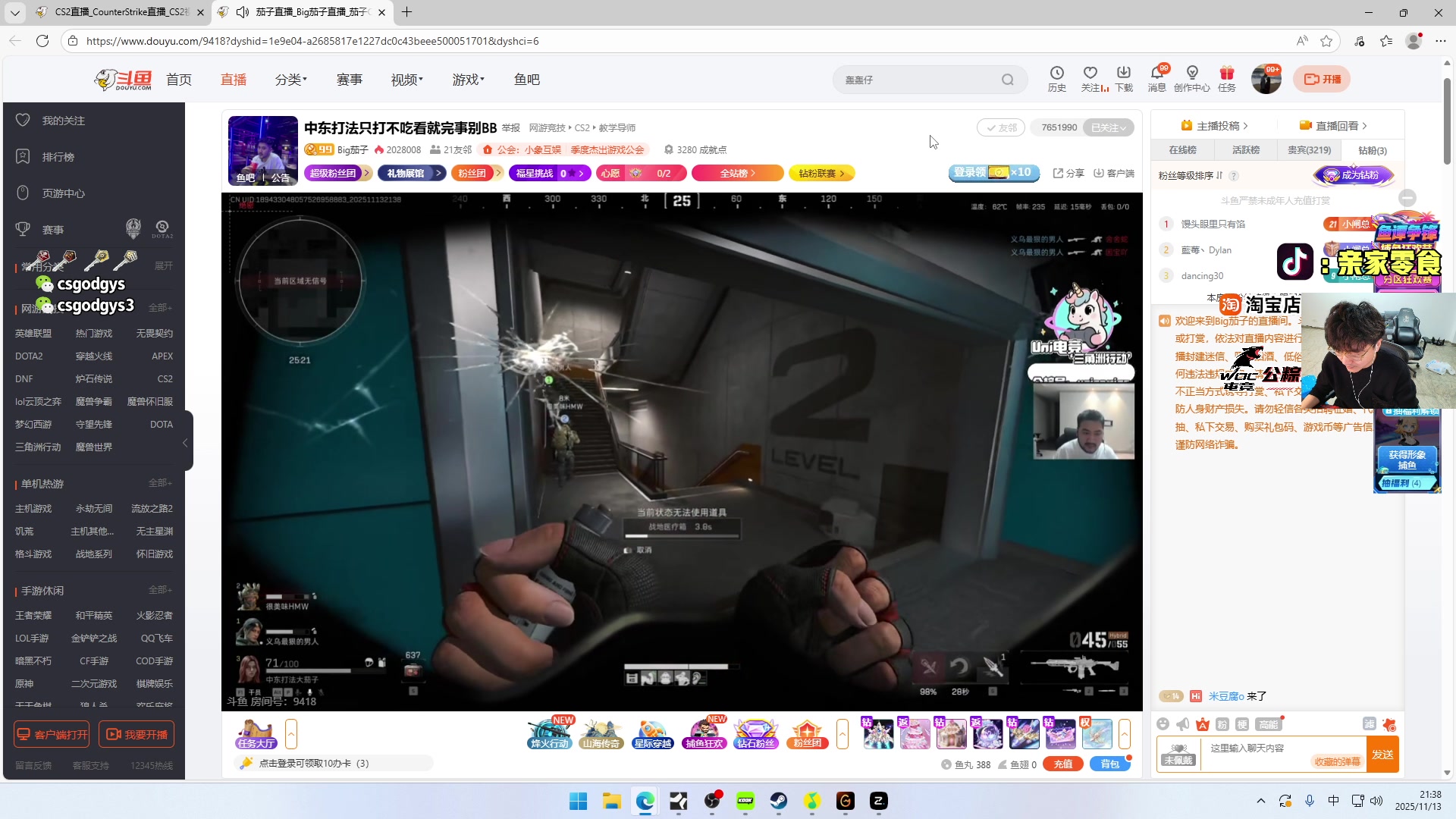Image resolution: width=1456 pixels, height=819 pixels.
Task: Open the 历史 history clock icon
Action: (x=1056, y=74)
